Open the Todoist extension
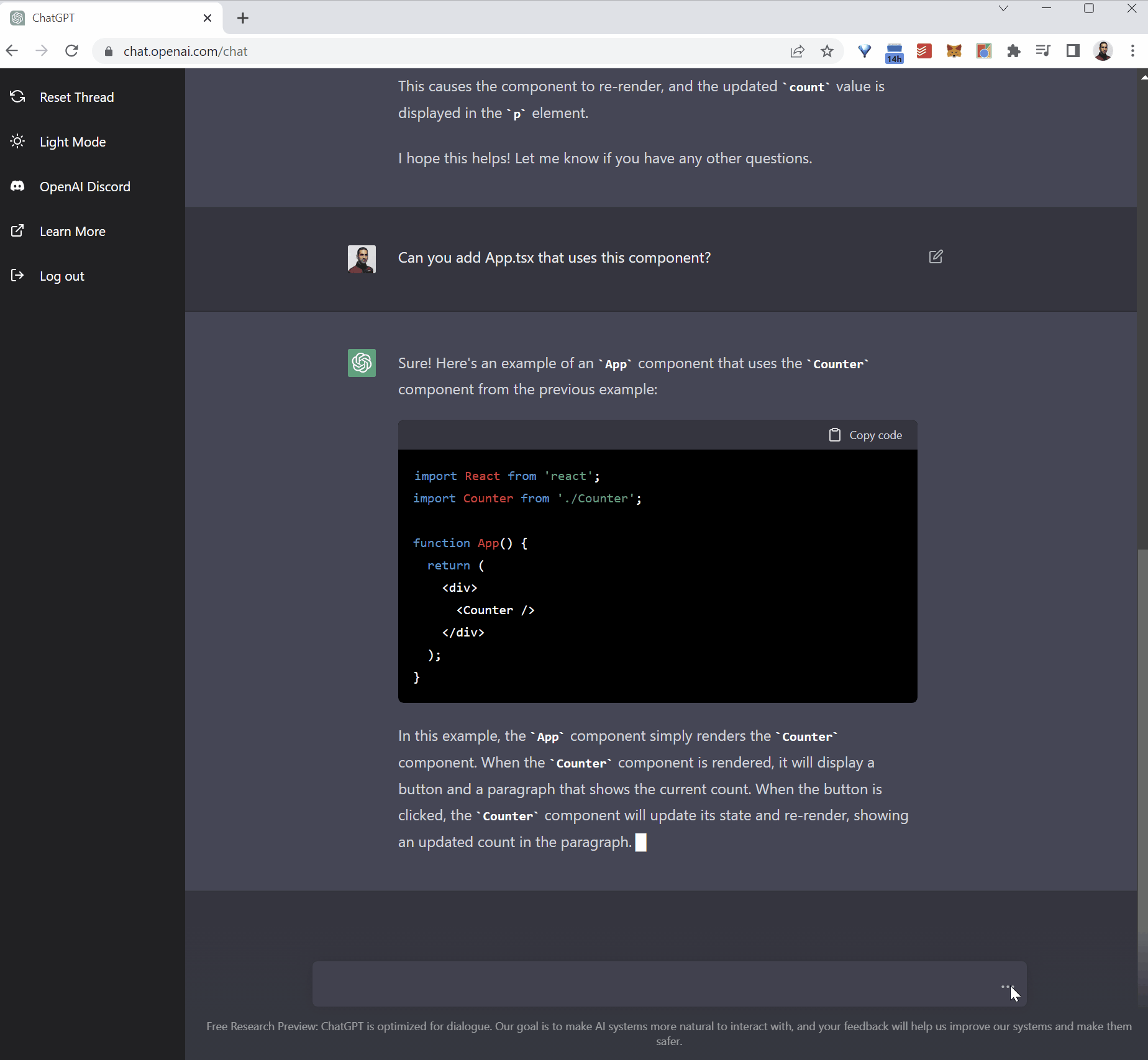The height and width of the screenshot is (1060, 1148). pos(924,51)
